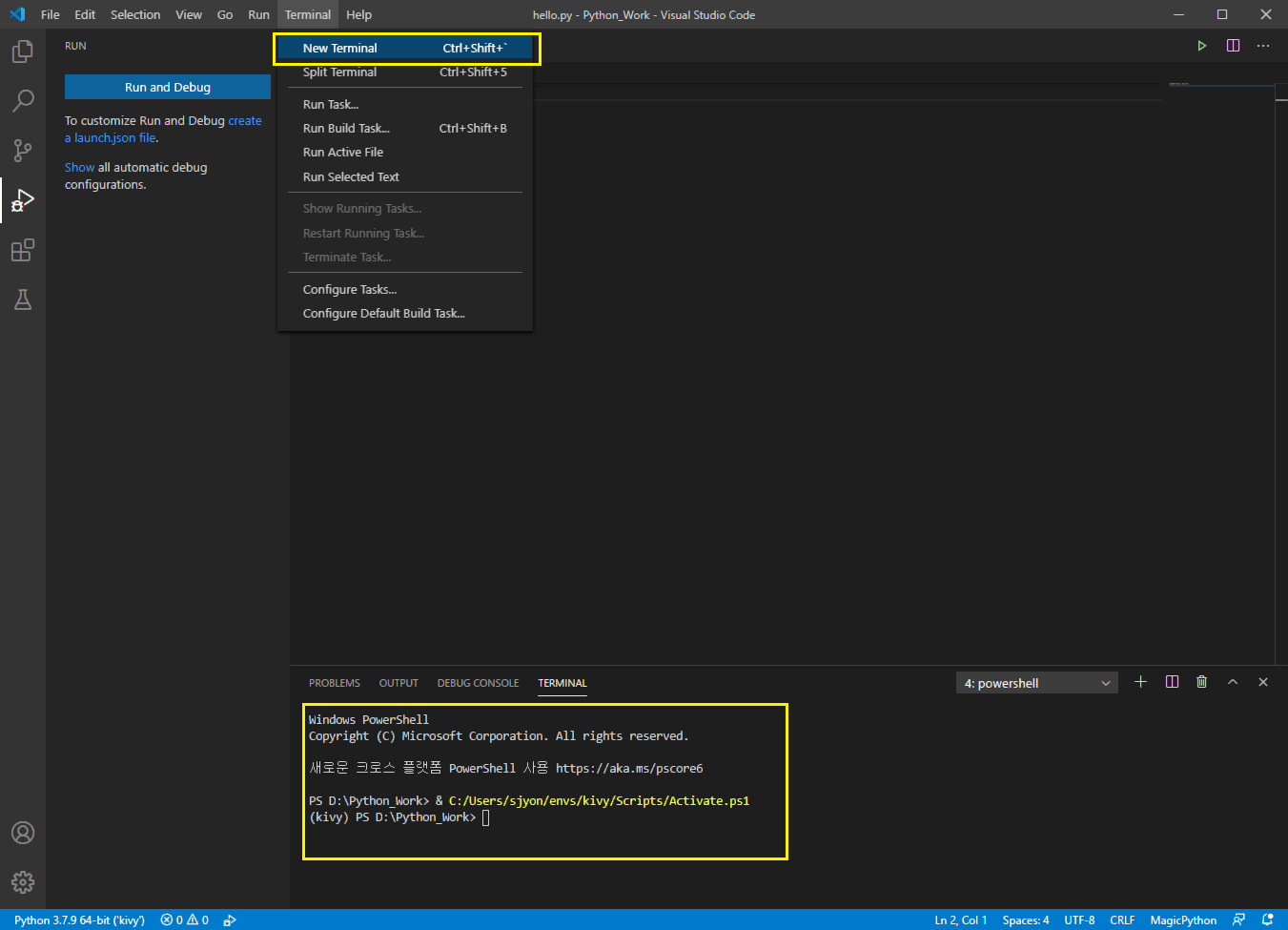
Task: Add a new terminal with plus icon
Action: tap(1140, 682)
